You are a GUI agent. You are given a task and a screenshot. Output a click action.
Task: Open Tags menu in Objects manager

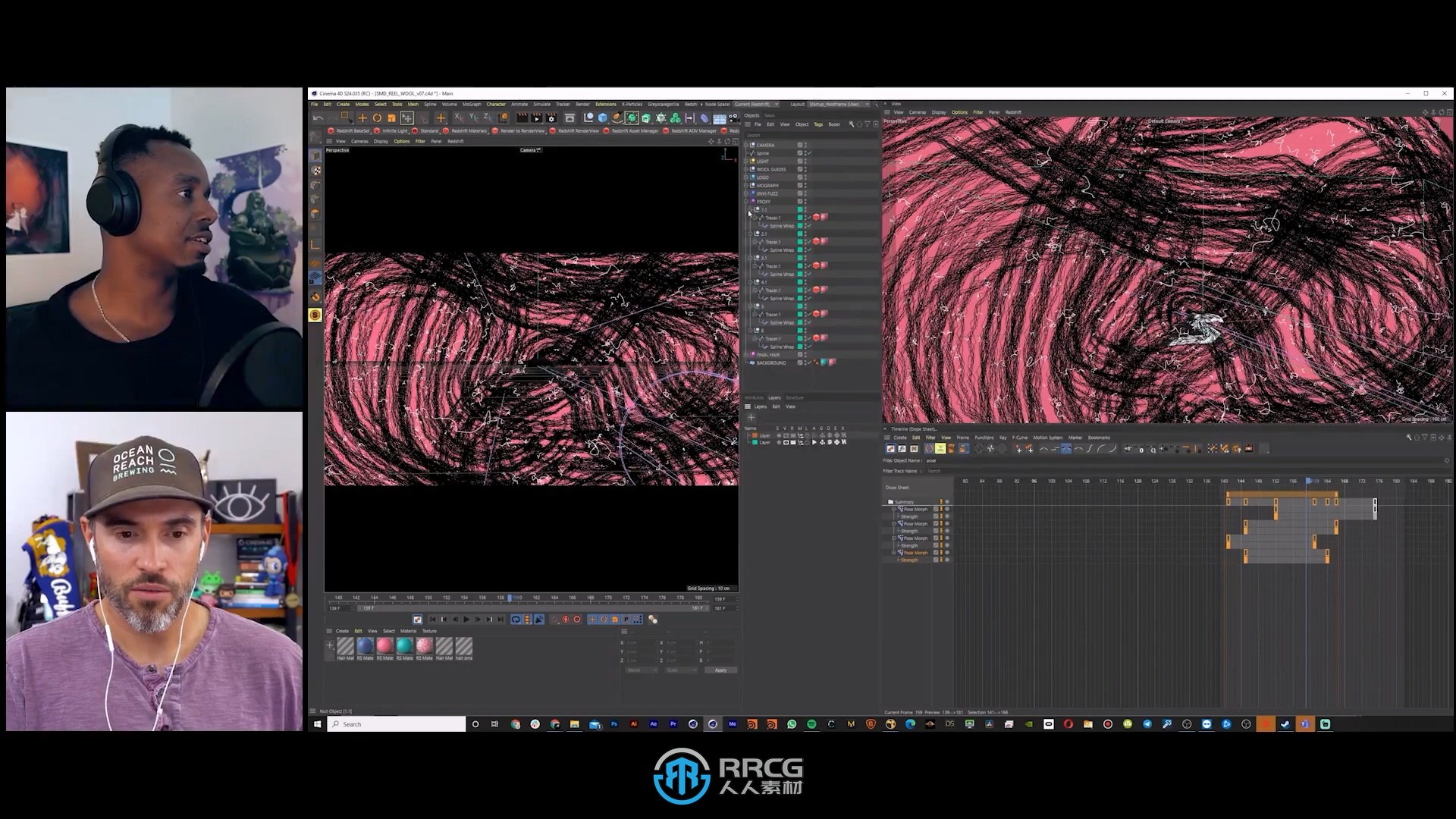818,124
